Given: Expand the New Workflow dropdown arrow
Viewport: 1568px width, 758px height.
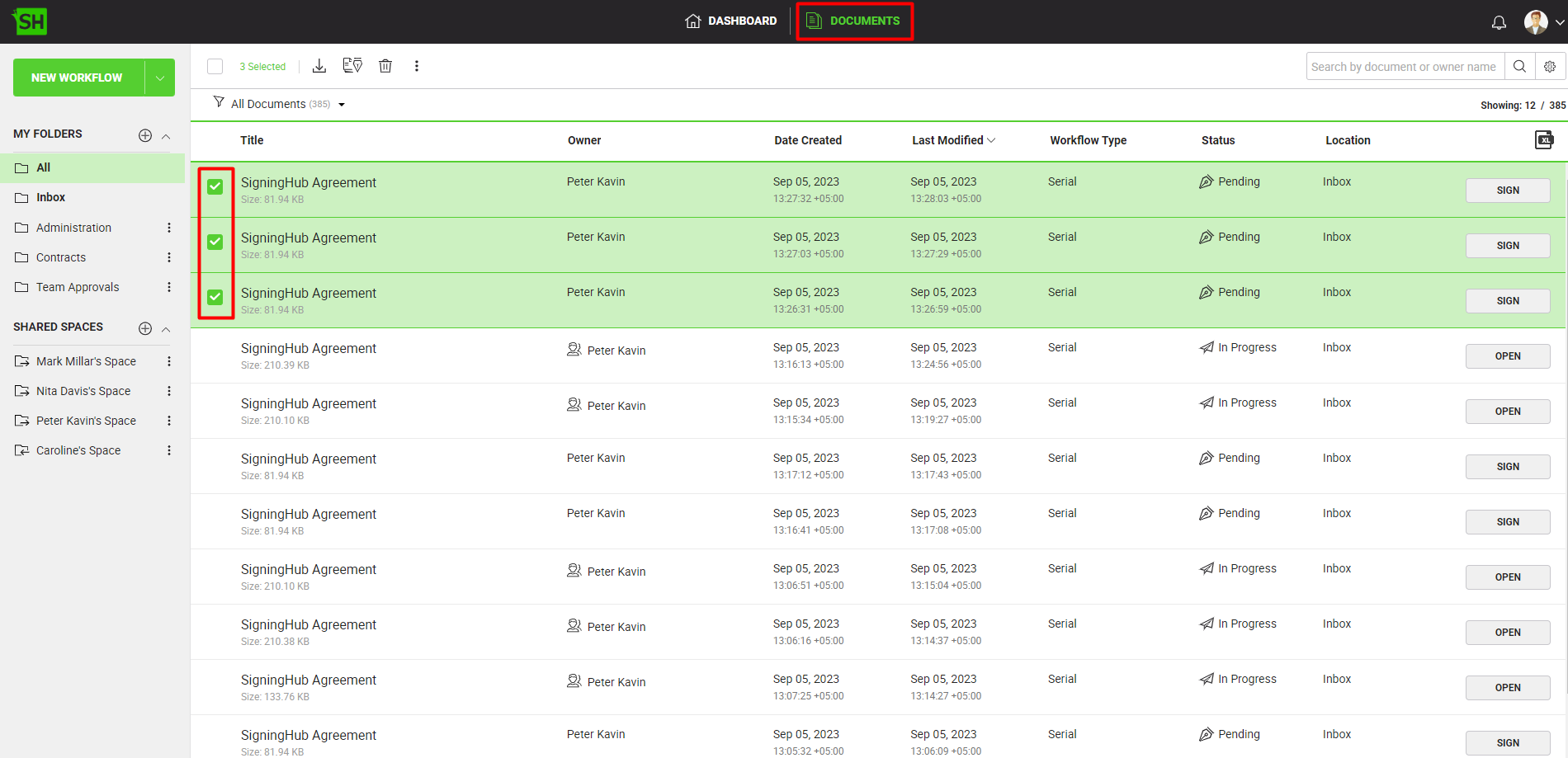Looking at the screenshot, I should (x=160, y=78).
